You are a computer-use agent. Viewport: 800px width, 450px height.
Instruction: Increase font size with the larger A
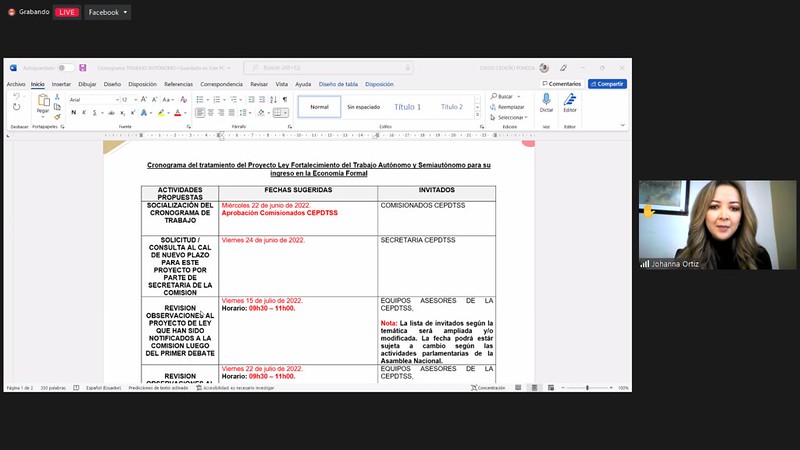click(x=144, y=99)
